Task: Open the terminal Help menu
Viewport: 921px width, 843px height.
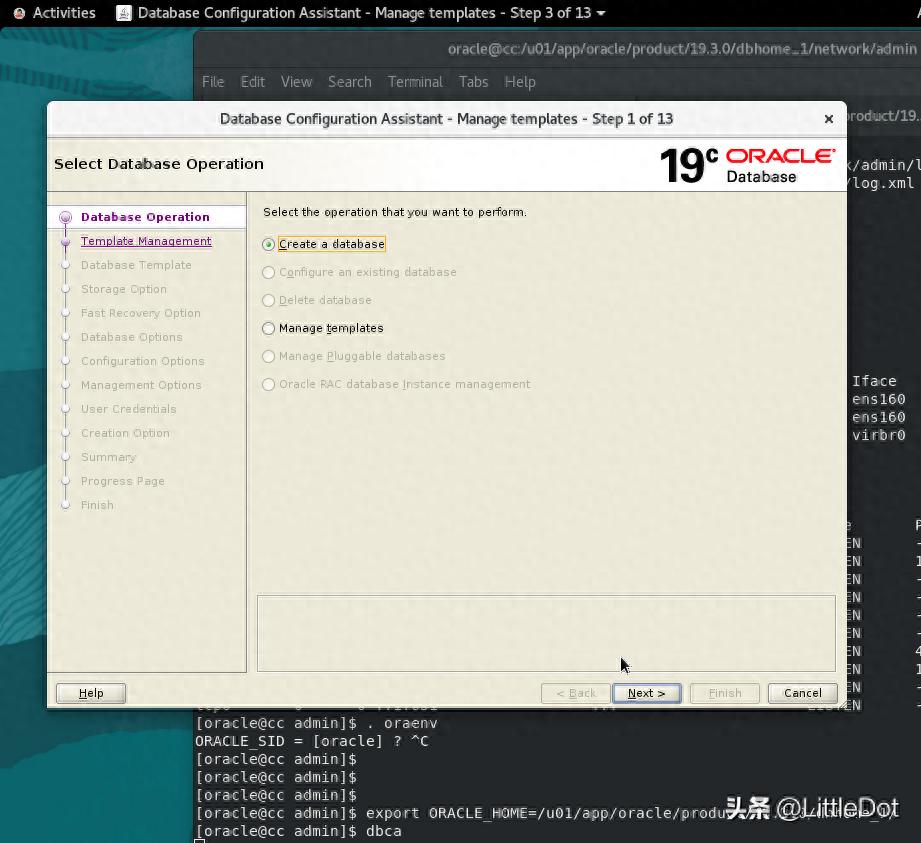Action: pos(520,82)
